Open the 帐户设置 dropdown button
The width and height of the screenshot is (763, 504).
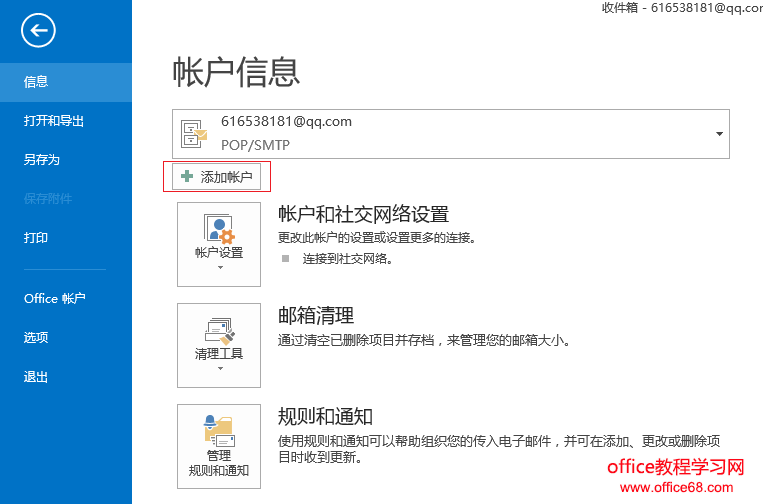point(219,244)
